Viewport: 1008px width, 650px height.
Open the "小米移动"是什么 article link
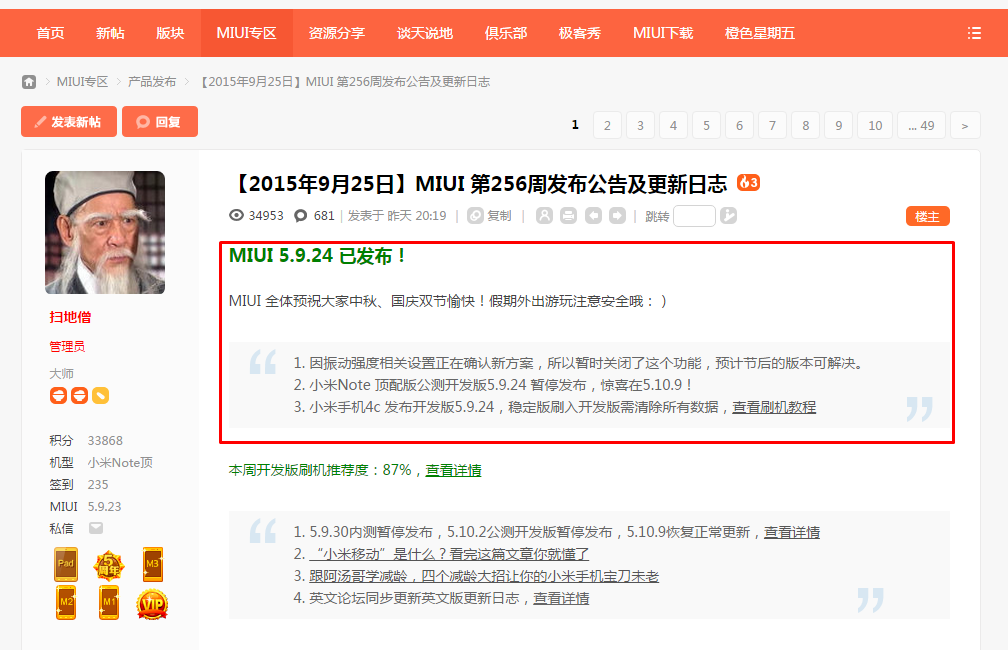[449, 554]
